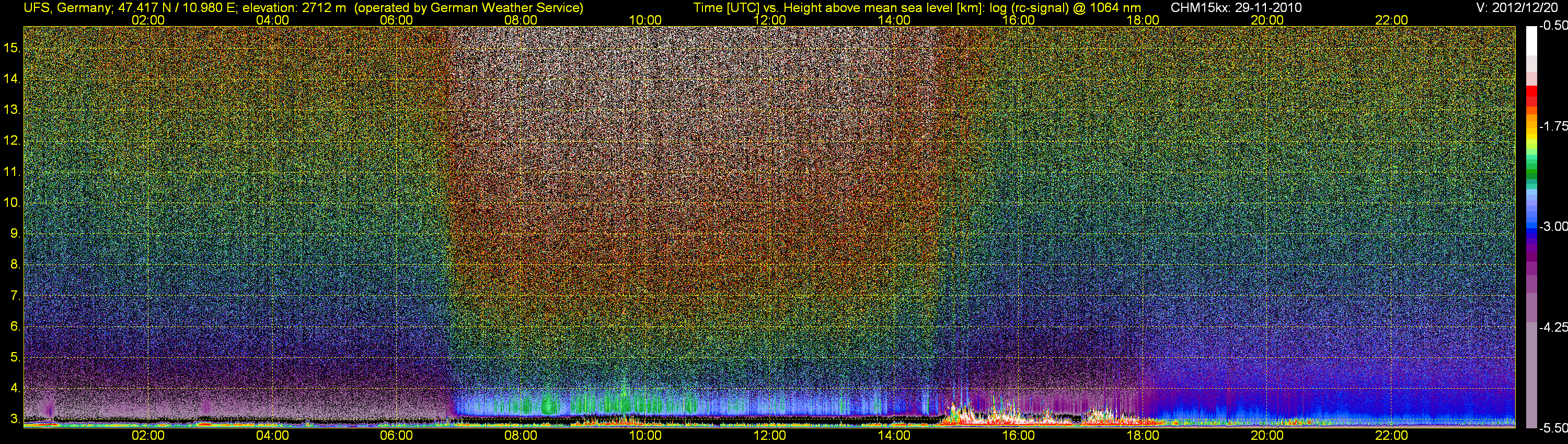The image size is (1568, 444).
Task: Click the "10:00" label on the top time axis
Action: (645, 20)
